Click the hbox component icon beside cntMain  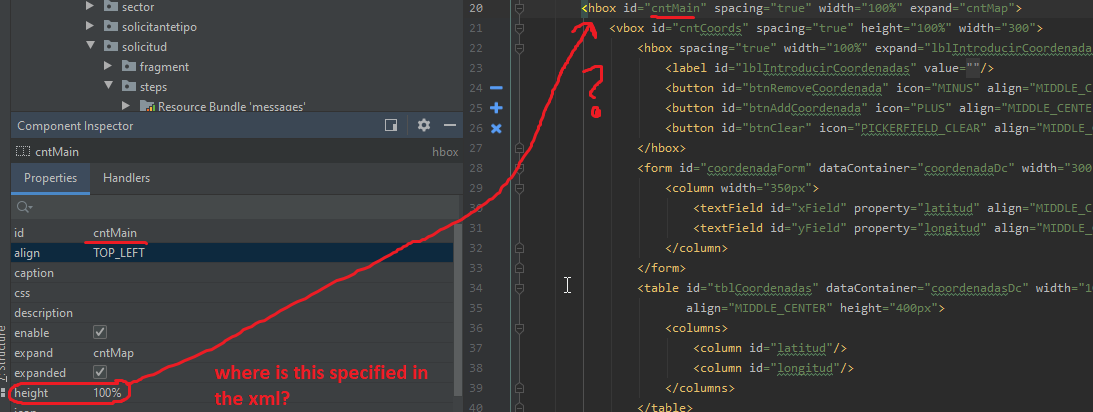23,151
